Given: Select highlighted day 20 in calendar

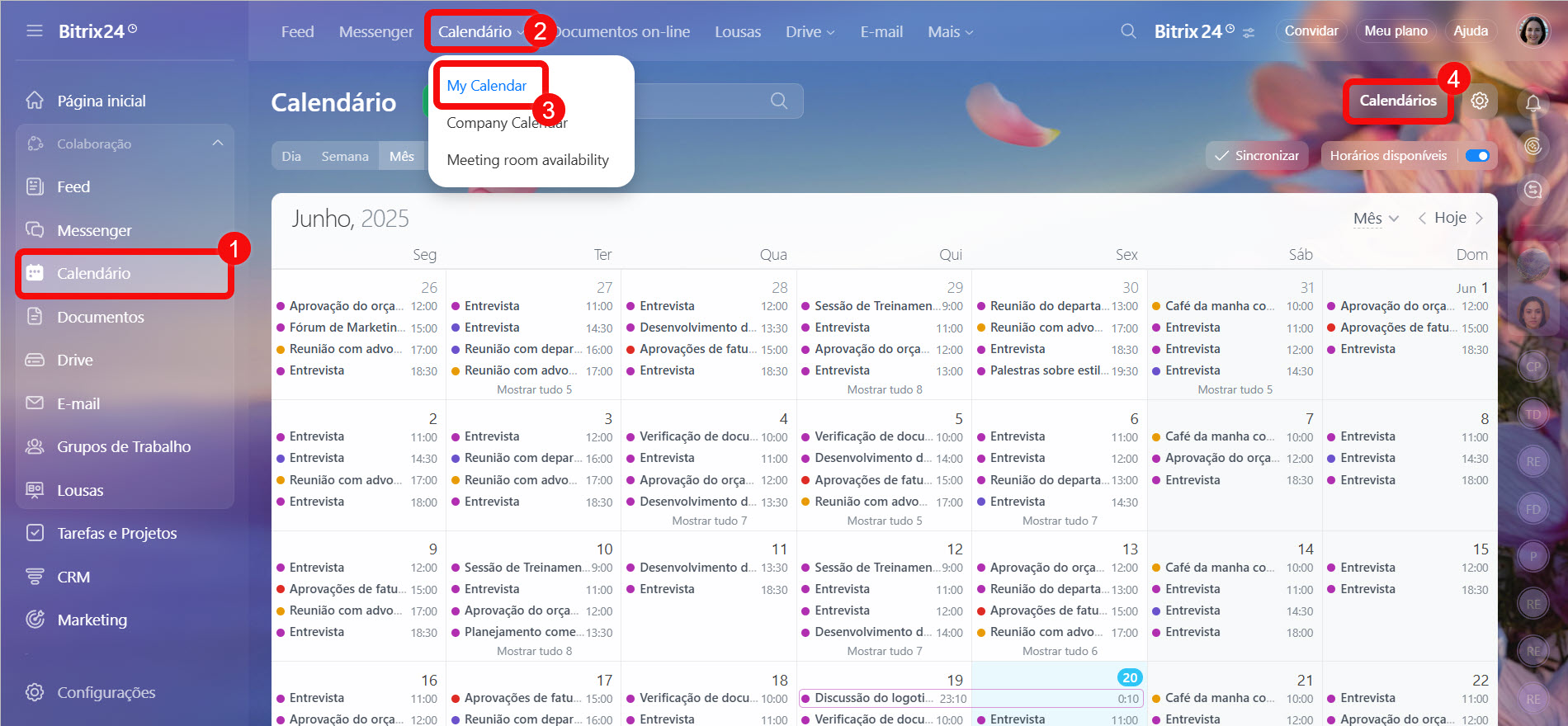Looking at the screenshot, I should 1129,677.
